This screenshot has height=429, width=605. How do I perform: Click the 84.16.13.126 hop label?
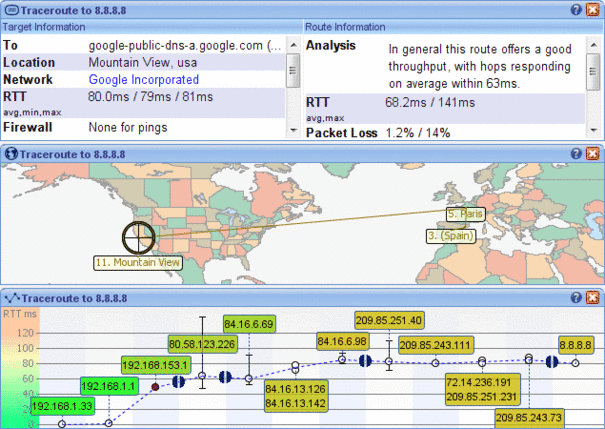click(x=296, y=389)
